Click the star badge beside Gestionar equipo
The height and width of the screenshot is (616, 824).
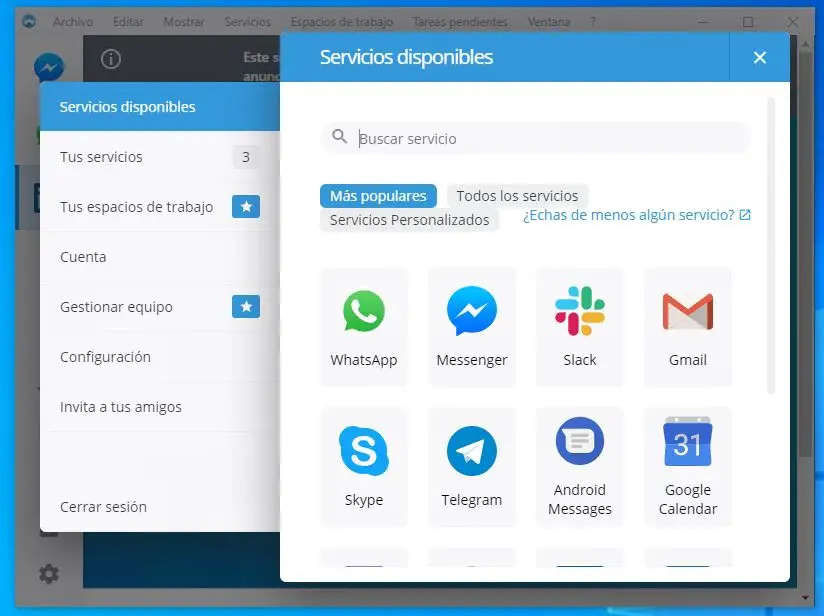246,306
